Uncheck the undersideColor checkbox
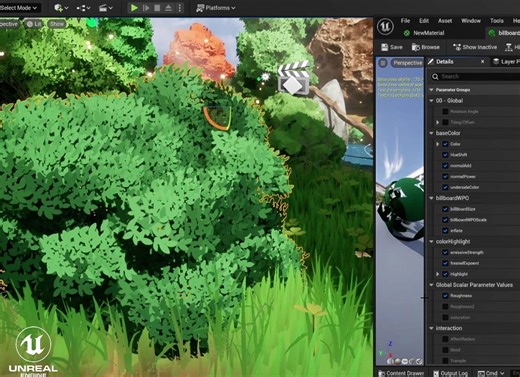 [445, 187]
